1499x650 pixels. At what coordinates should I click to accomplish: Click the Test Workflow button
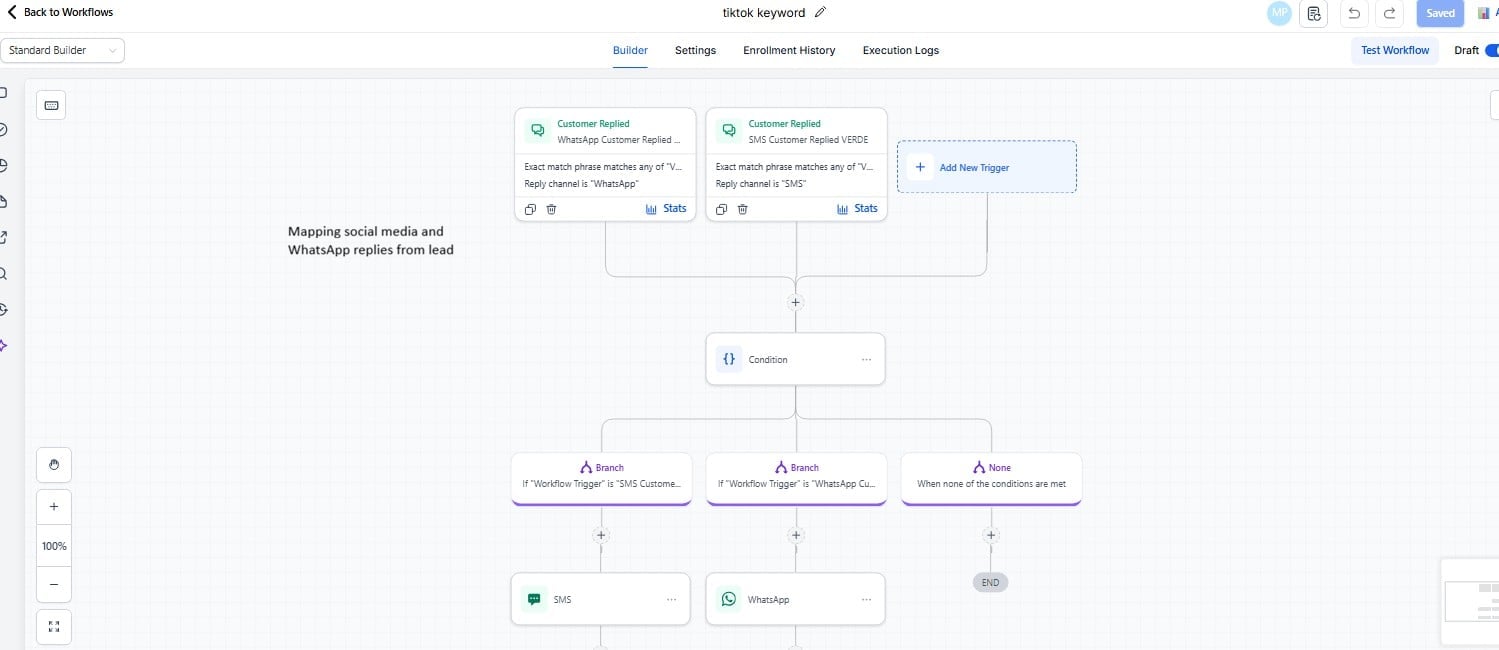point(1394,50)
